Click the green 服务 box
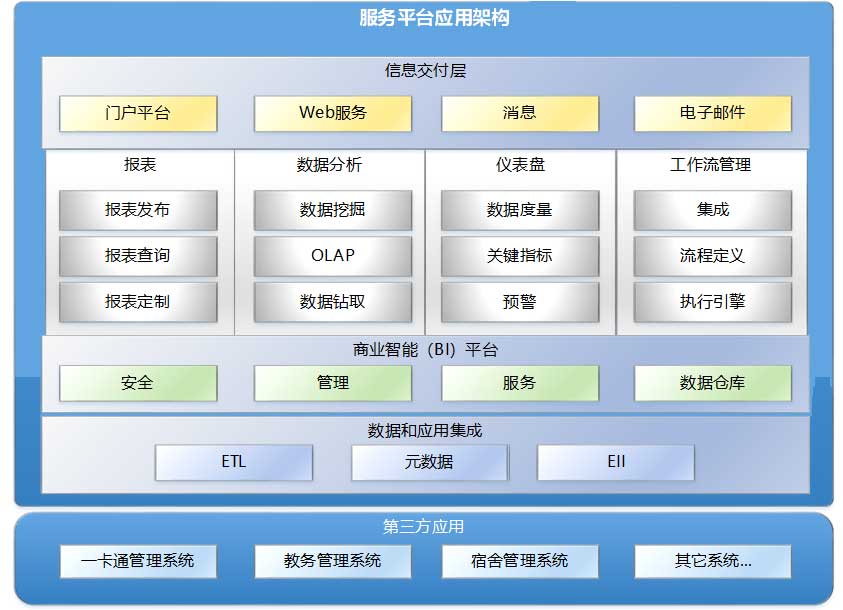Viewport: 843px width, 610px height. pos(520,383)
